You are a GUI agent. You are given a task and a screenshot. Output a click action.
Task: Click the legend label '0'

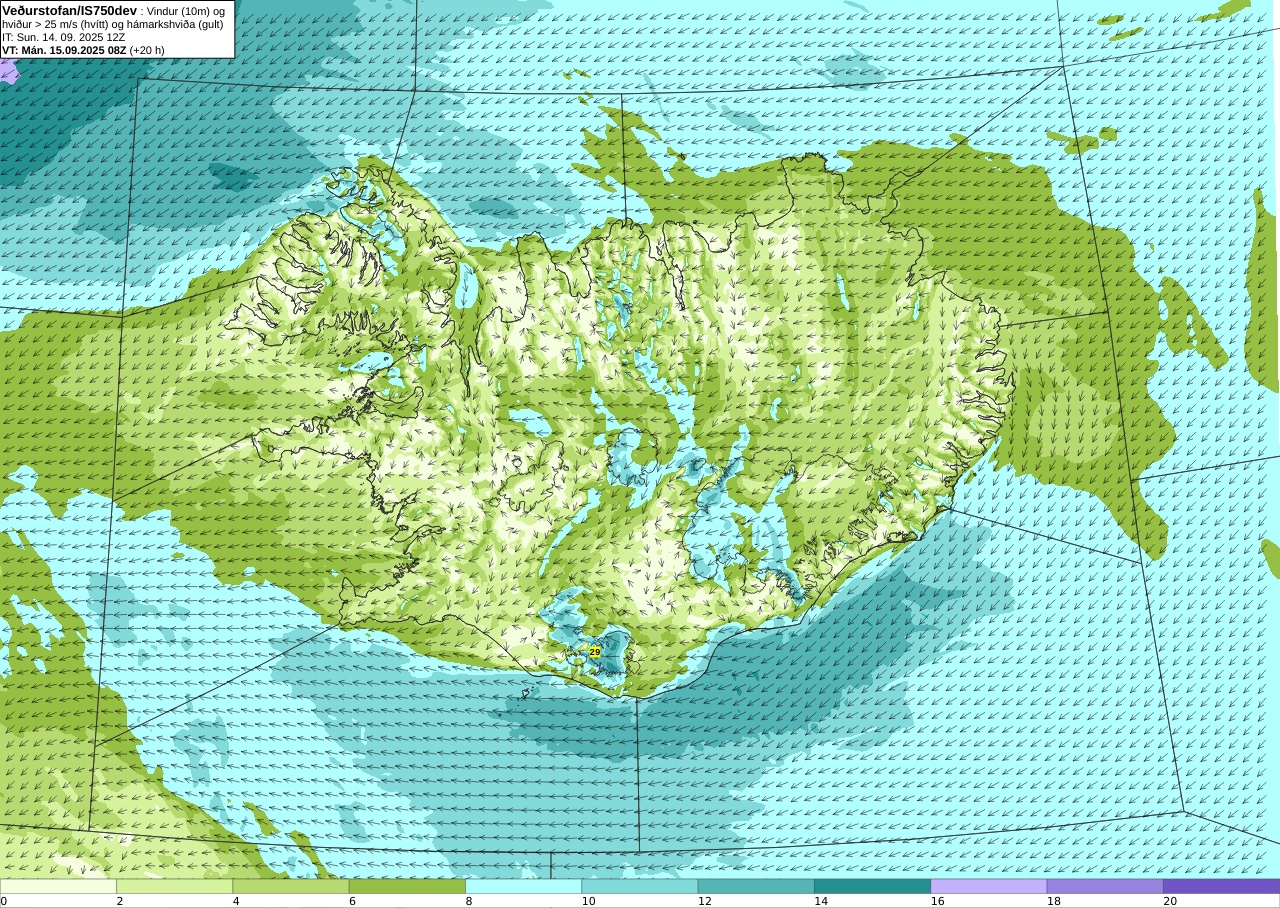(4, 901)
